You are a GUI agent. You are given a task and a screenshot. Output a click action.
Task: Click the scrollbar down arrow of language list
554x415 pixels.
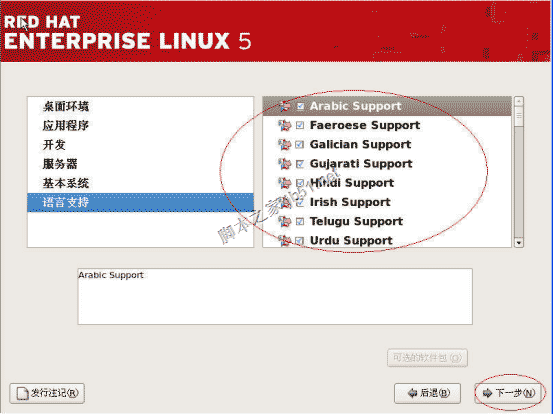point(519,243)
